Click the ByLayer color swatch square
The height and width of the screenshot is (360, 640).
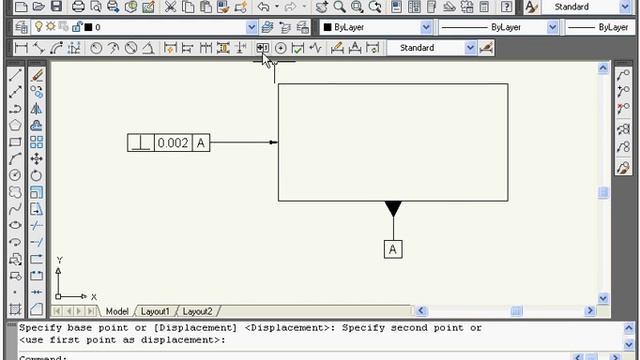click(327, 27)
